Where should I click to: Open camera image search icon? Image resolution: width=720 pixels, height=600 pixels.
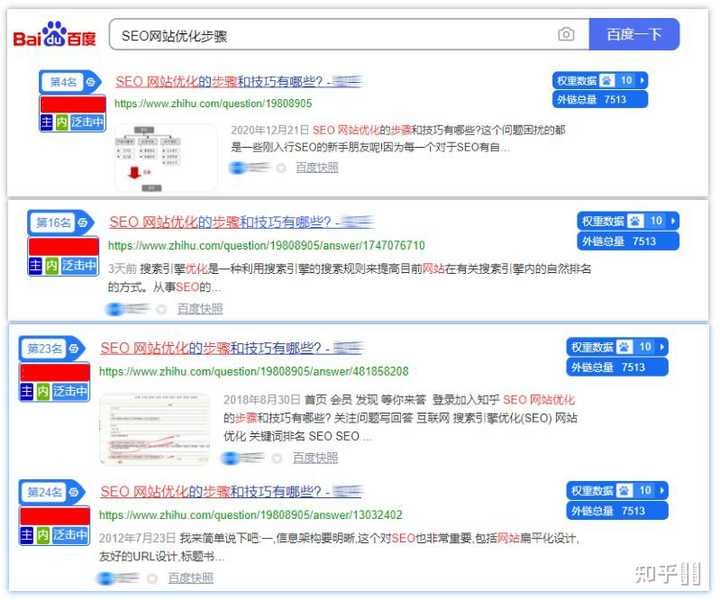[566, 34]
